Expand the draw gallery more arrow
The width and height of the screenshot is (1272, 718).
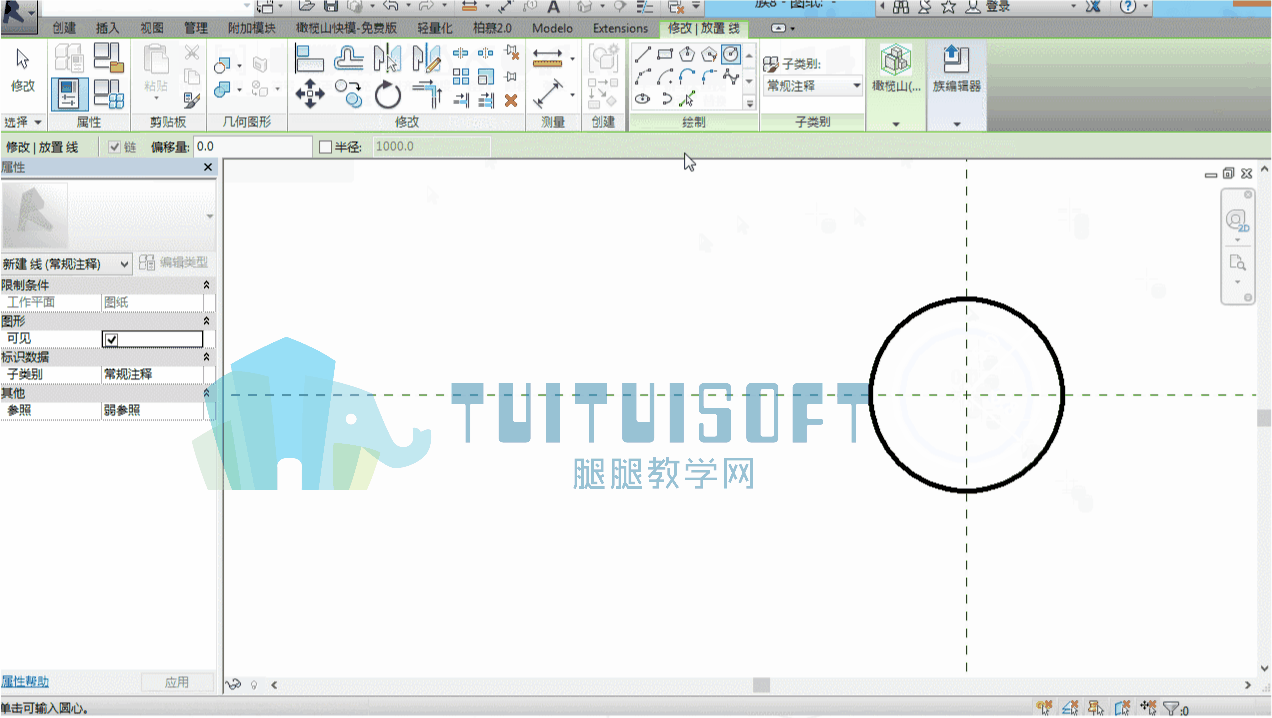pyautogui.click(x=749, y=102)
